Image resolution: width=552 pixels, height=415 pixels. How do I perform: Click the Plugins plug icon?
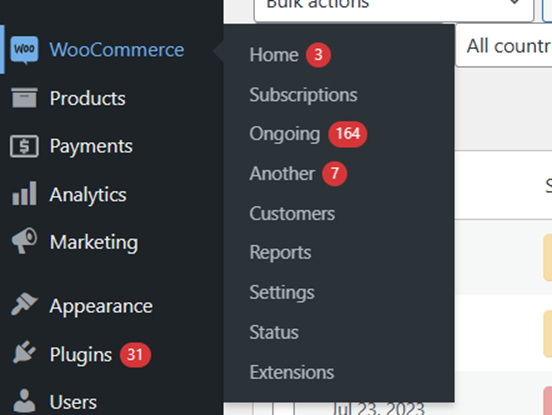tap(24, 352)
